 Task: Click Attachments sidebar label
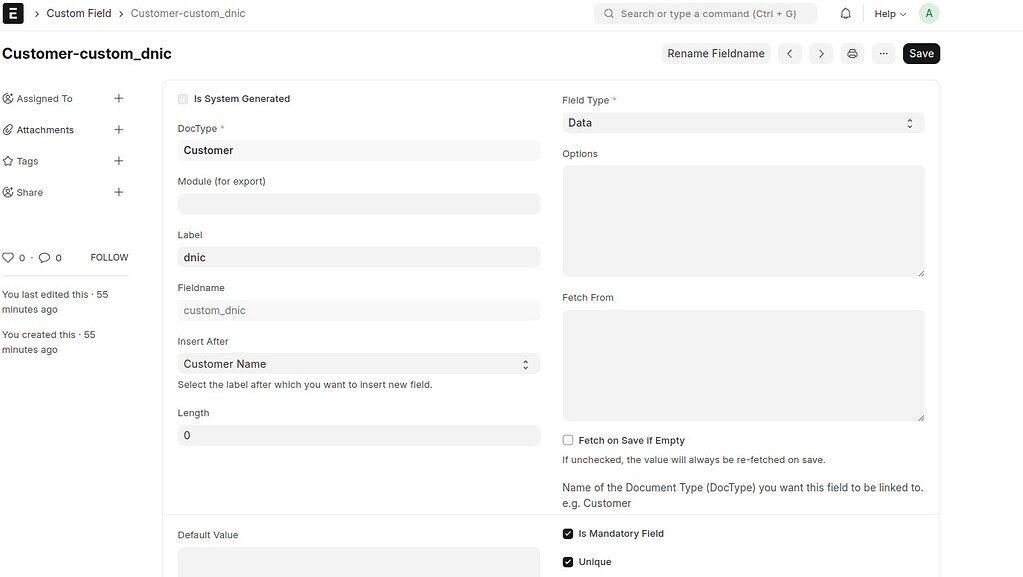click(x=45, y=130)
